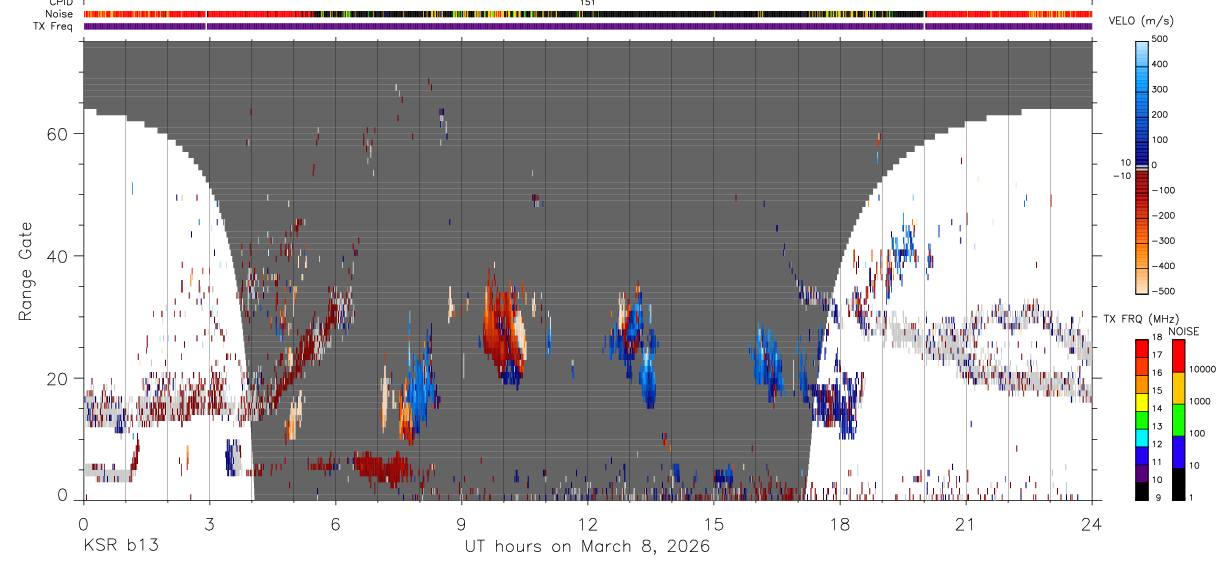Click the colored Noise strip above the plot
The image size is (1228, 567).
click(587, 14)
